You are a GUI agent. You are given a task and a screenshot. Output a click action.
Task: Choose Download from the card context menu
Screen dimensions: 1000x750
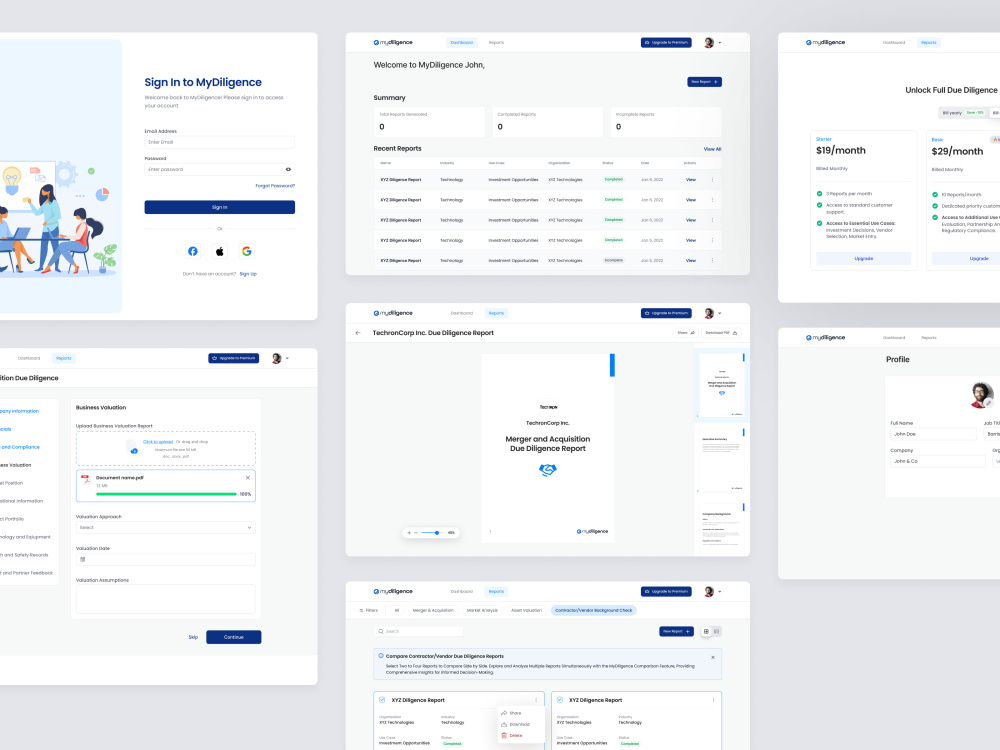tap(515, 724)
